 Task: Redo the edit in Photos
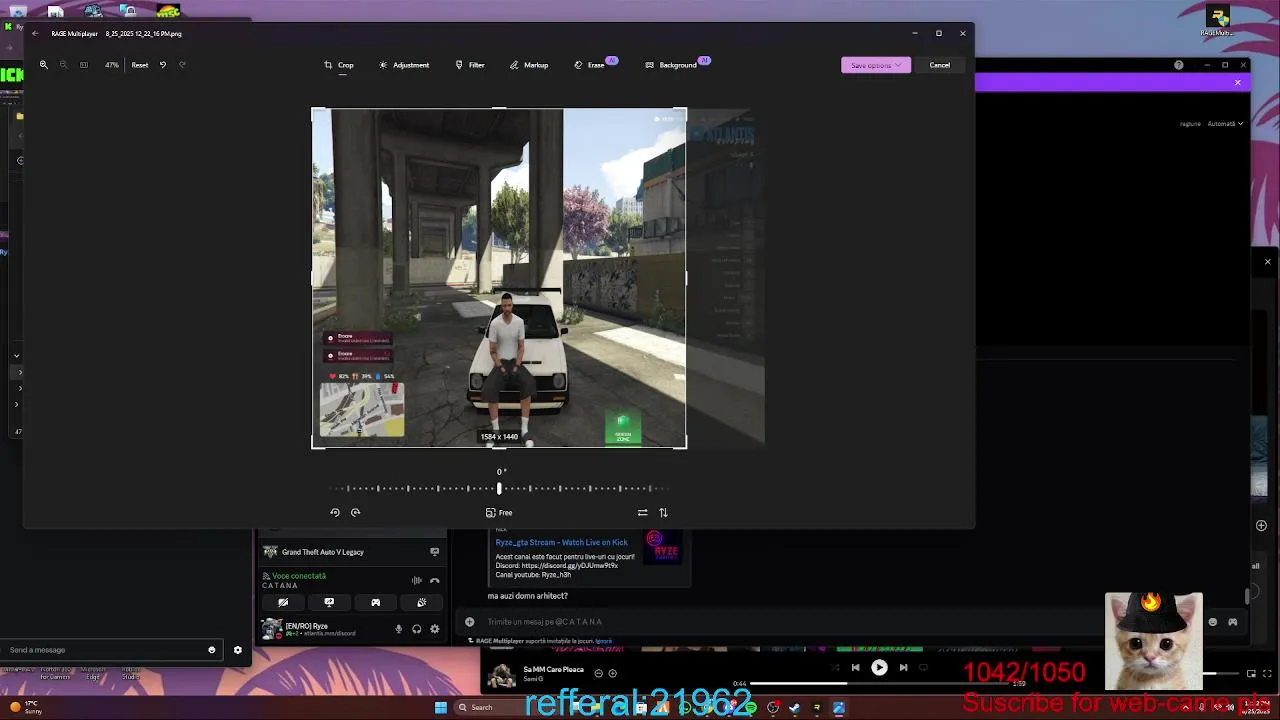(182, 65)
